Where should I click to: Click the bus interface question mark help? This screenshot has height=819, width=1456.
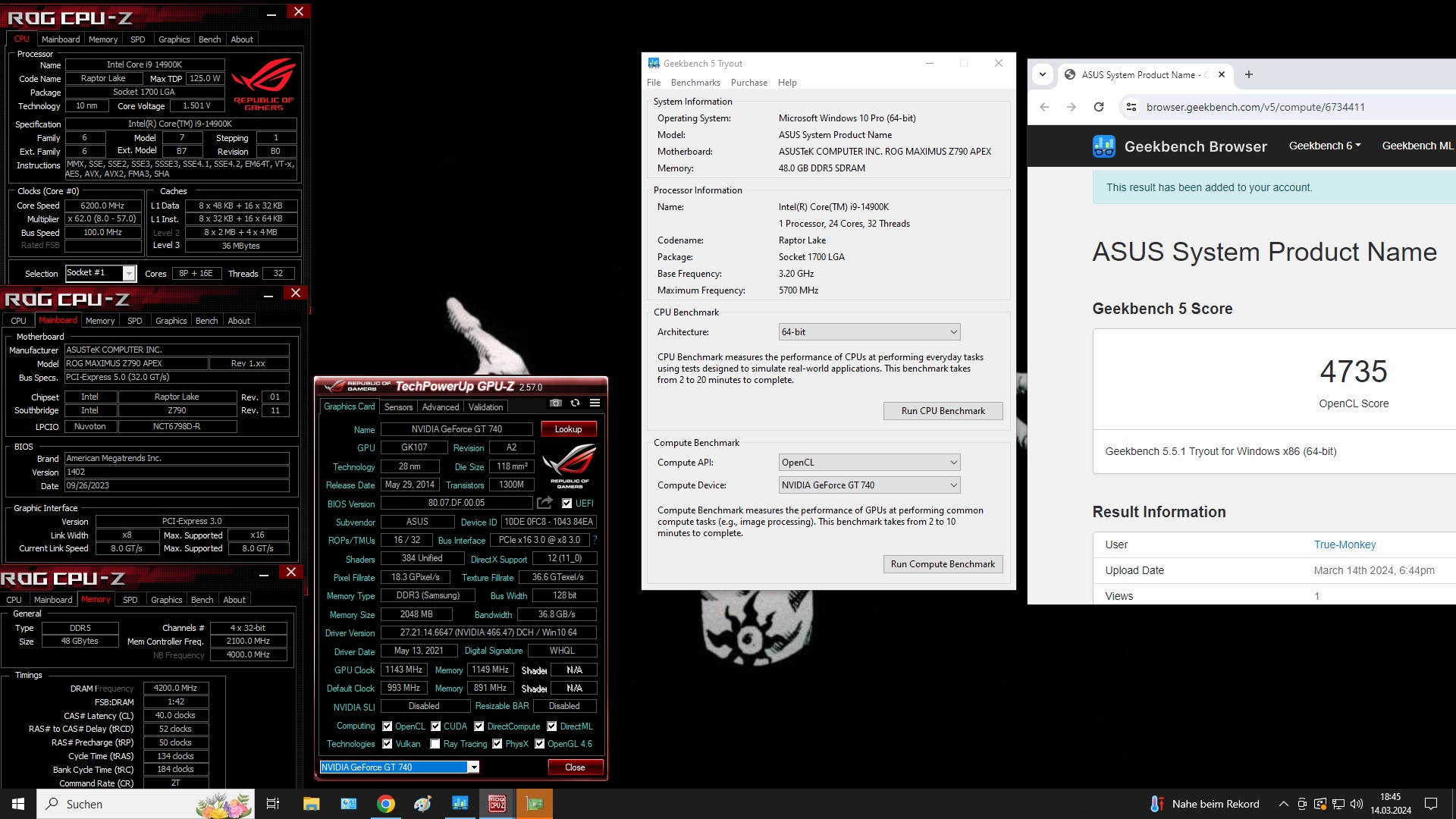(595, 540)
